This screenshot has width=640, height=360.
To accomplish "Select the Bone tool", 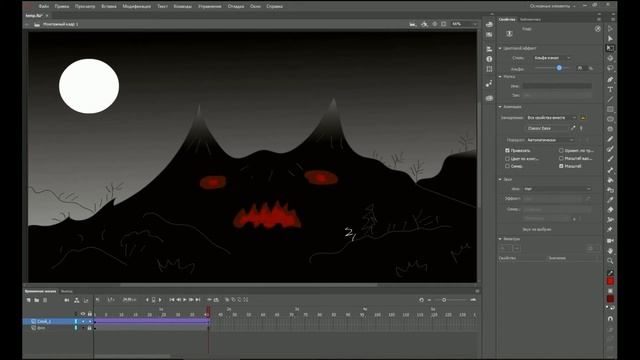I will [x=610, y=170].
